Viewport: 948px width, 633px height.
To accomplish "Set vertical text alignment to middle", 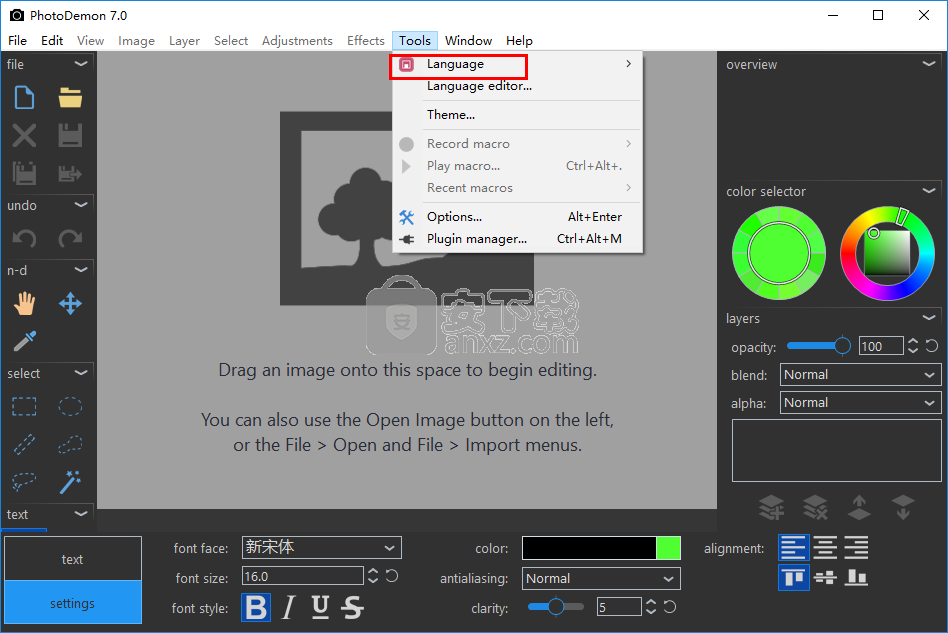I will pyautogui.click(x=825, y=577).
